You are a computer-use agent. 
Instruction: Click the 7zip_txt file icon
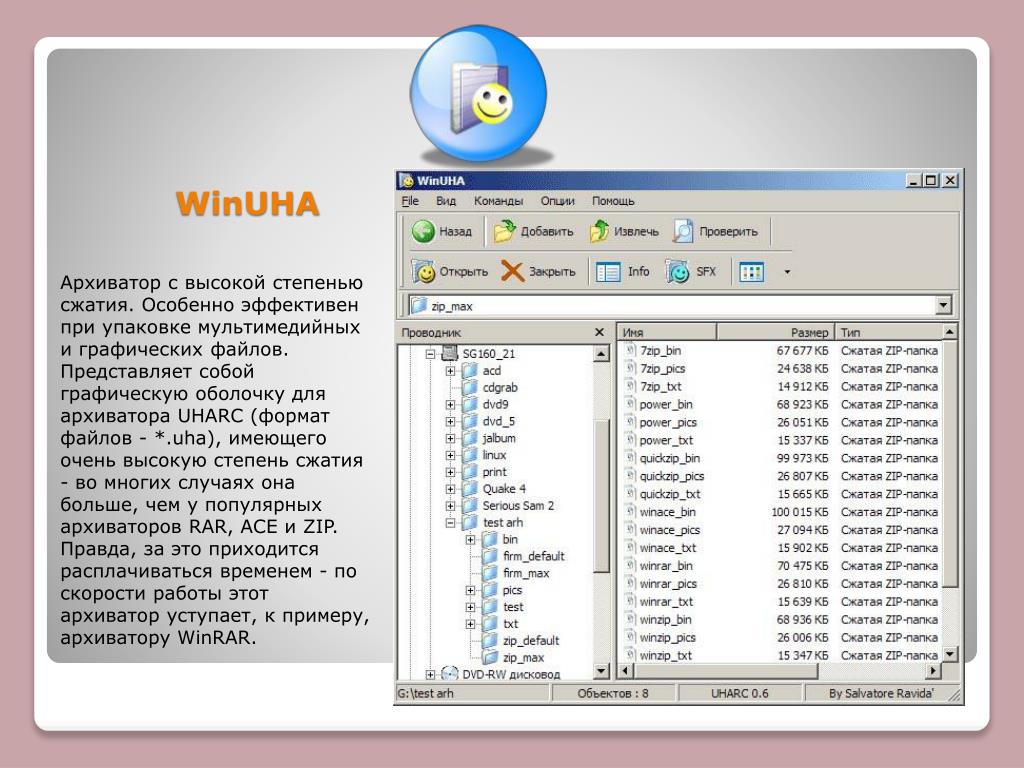pos(630,387)
